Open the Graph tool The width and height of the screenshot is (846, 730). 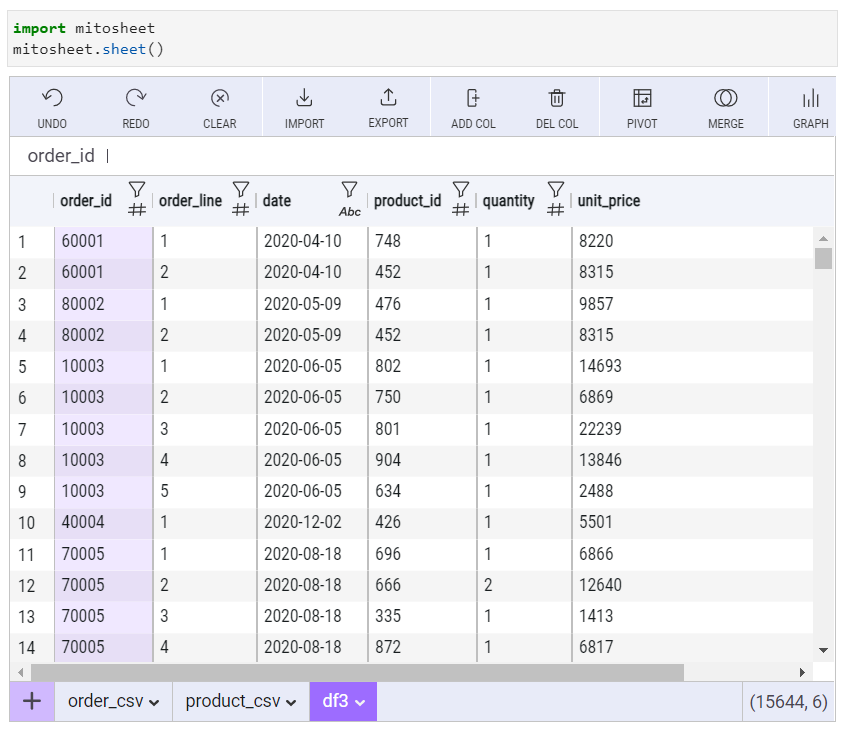coord(810,98)
